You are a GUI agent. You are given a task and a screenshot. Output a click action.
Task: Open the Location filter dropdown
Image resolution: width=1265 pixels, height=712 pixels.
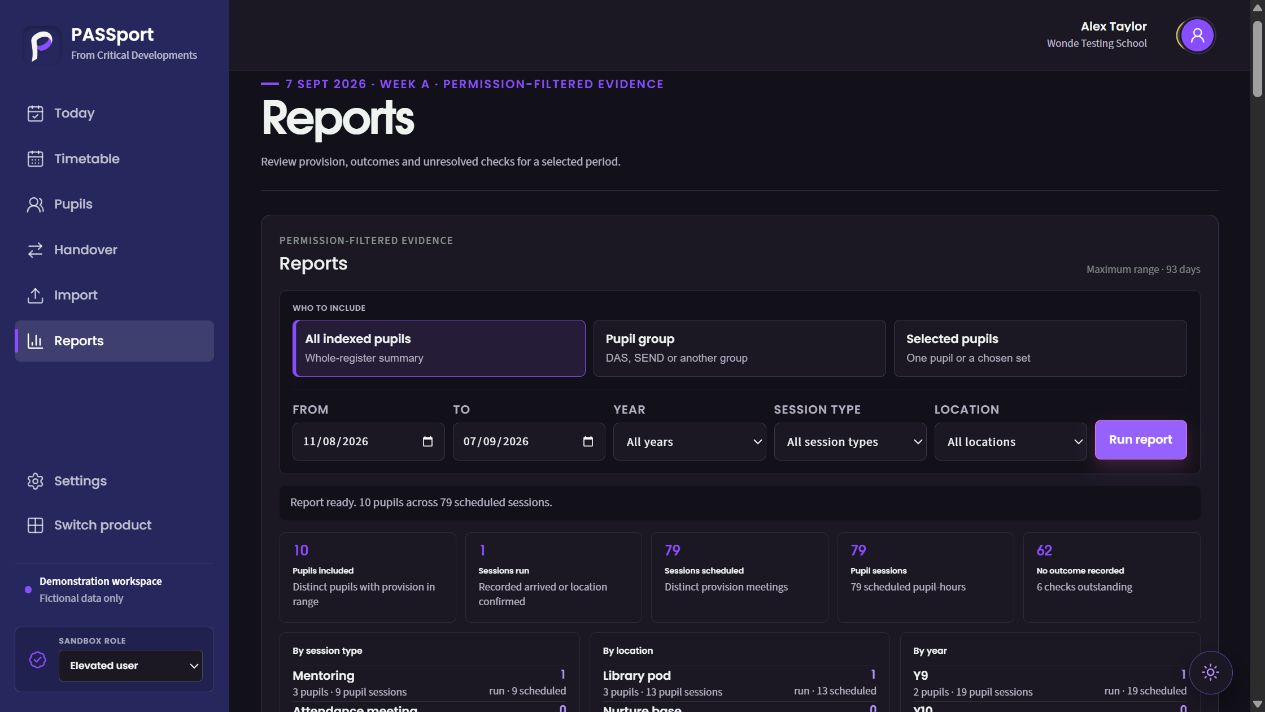[1010, 442]
